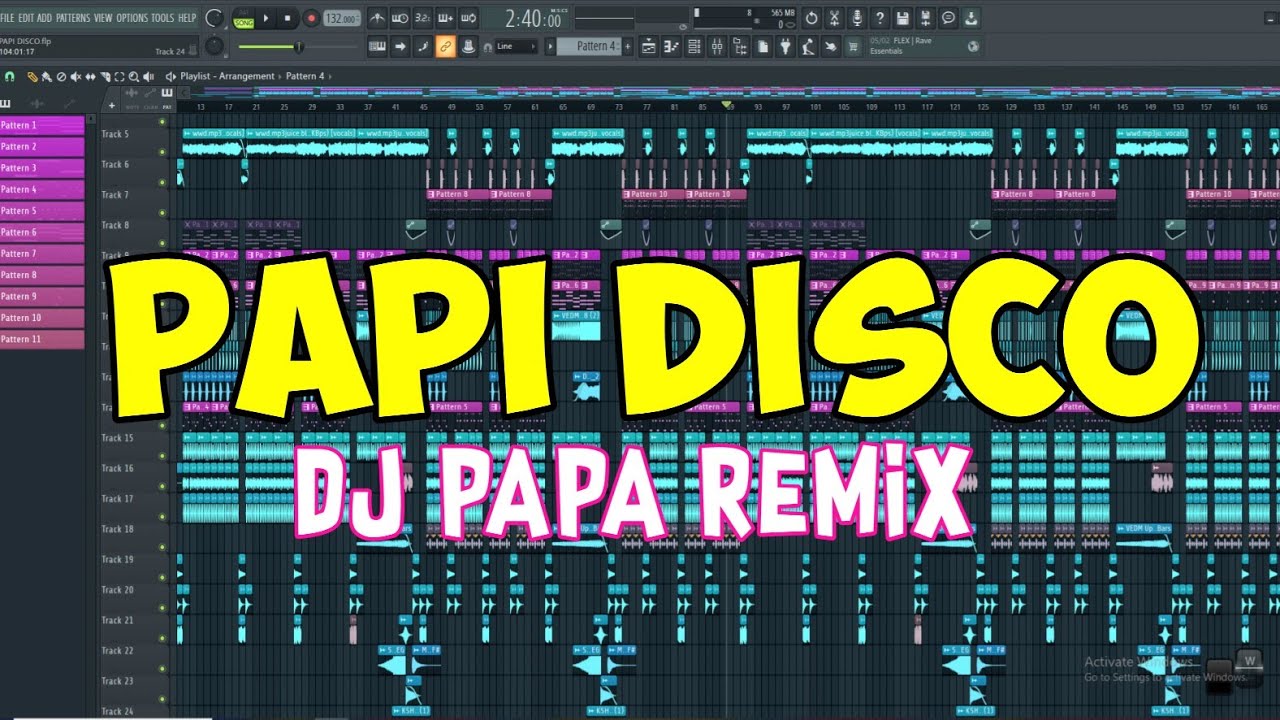The height and width of the screenshot is (720, 1280).
Task: Click the blend recording overdub icon
Action: (x=446, y=18)
